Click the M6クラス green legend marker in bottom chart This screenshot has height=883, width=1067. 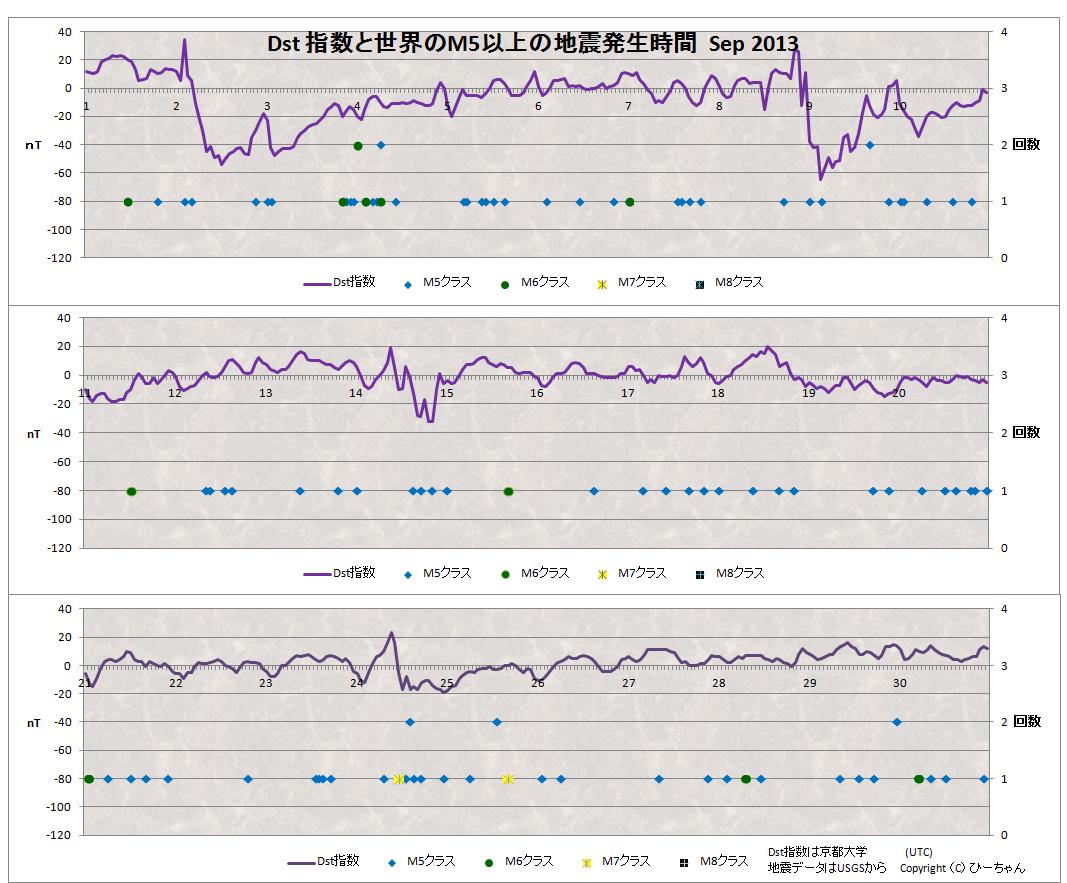(489, 861)
